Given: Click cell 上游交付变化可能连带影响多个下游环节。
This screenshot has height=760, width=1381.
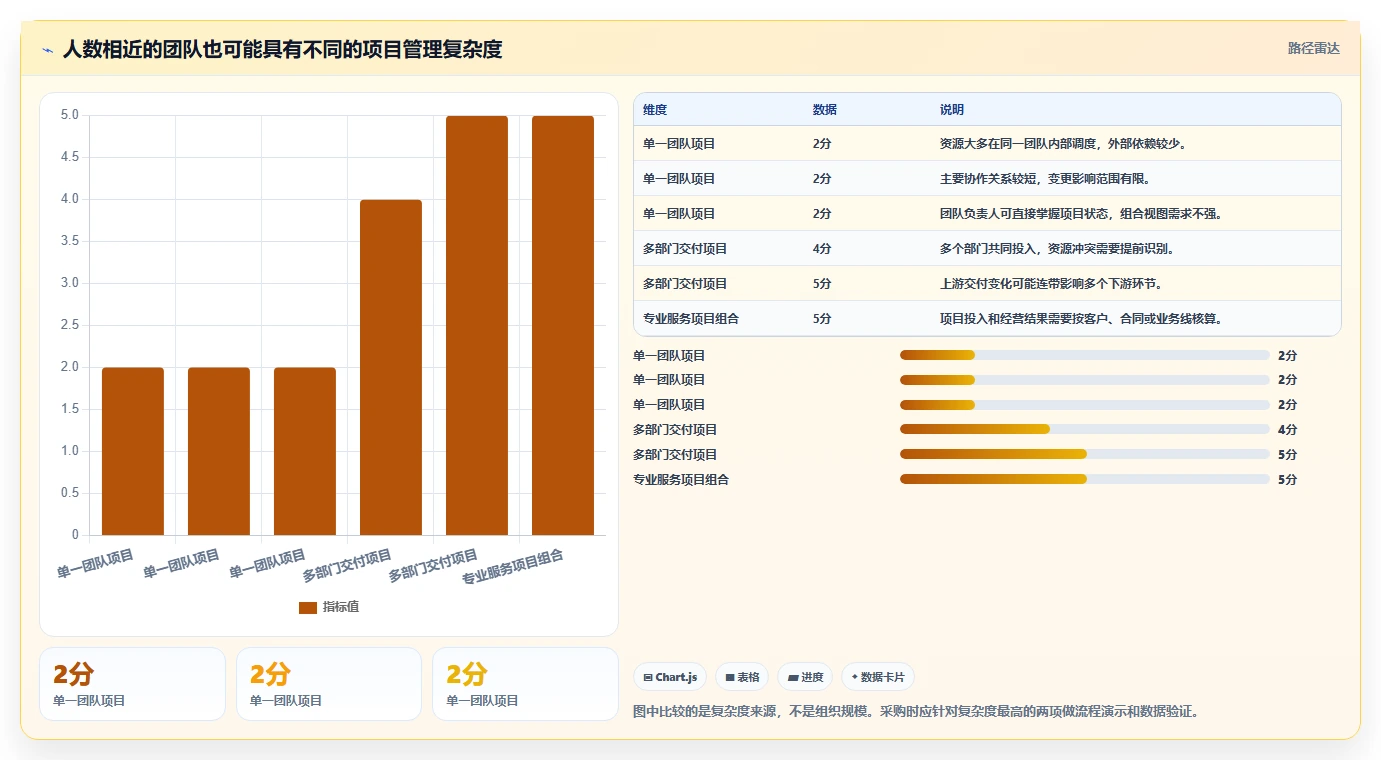Looking at the screenshot, I should click(x=1051, y=284).
